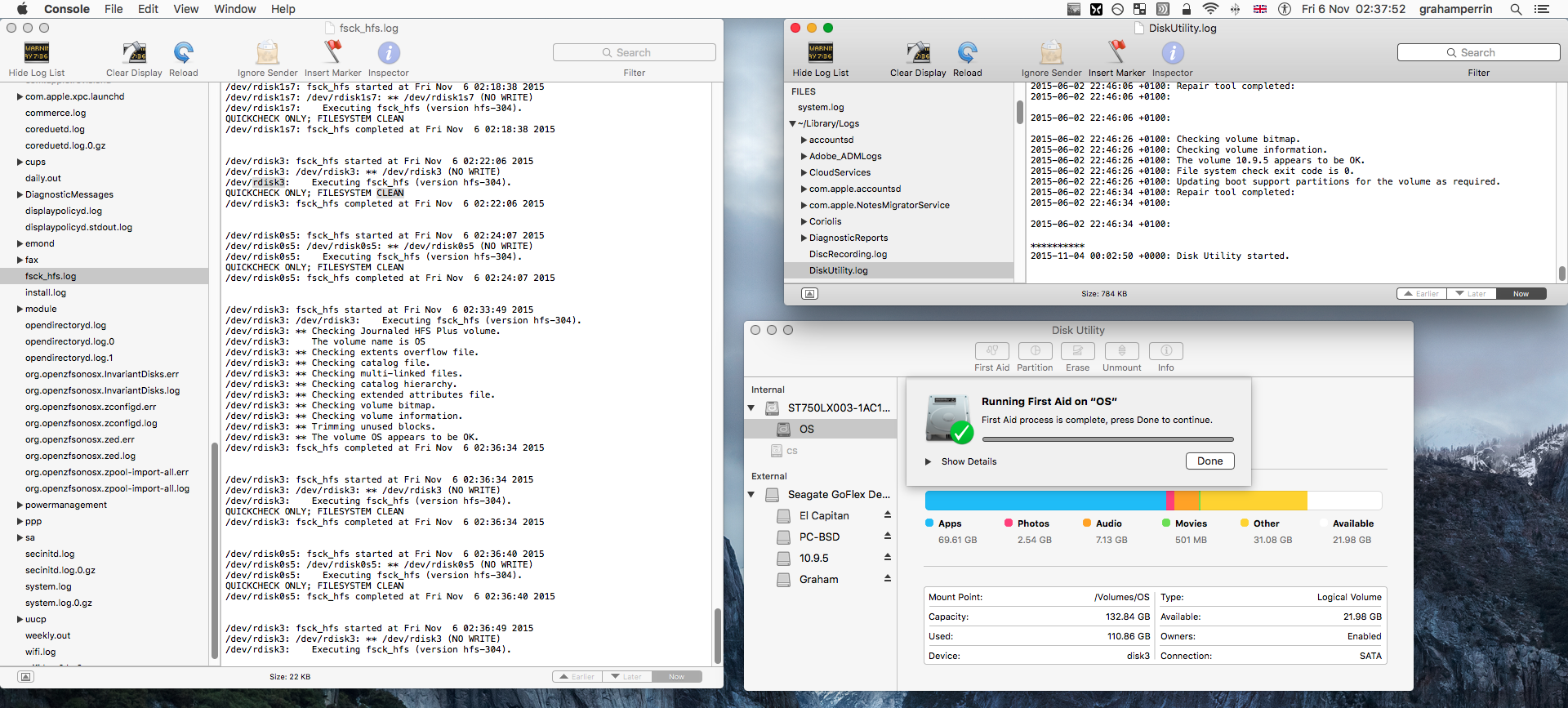Click Now in fsck_hfs.log window
Viewport: 1568px width, 708px height.
677,676
